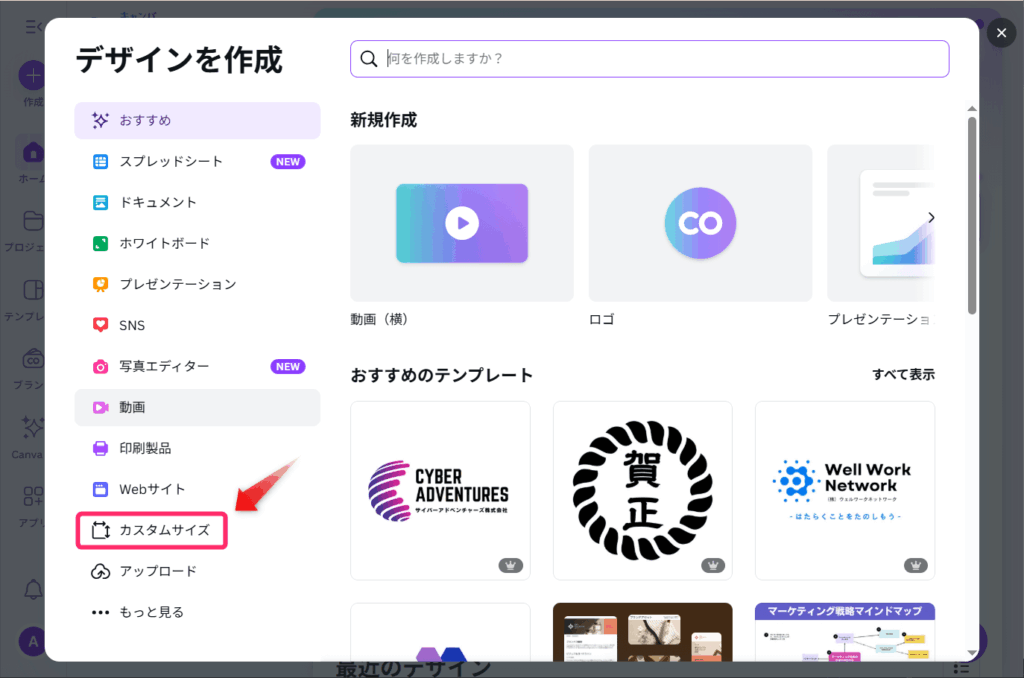Choose Webサイト category
This screenshot has height=678, width=1024.
197,489
